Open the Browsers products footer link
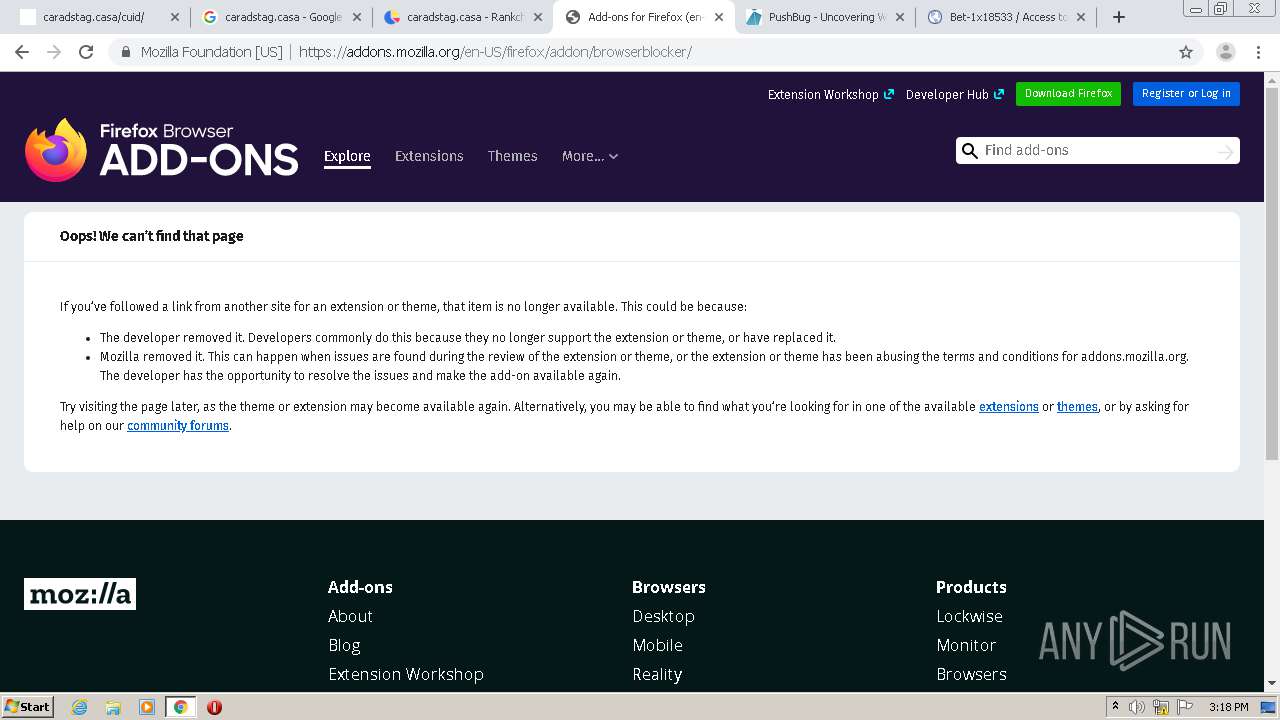The width and height of the screenshot is (1280, 720). pos(971,674)
